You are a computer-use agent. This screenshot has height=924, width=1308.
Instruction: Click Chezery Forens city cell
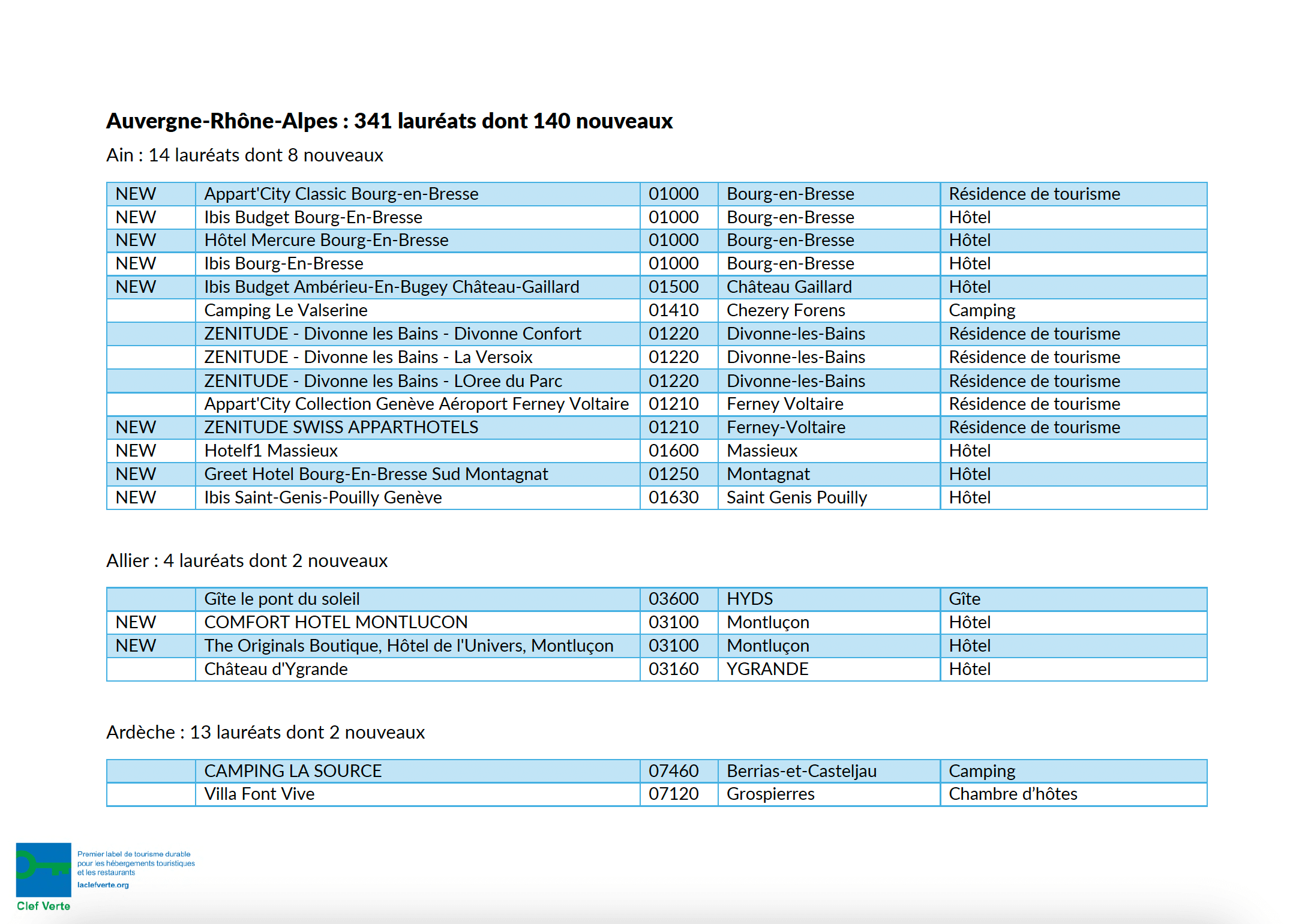[x=829, y=311]
